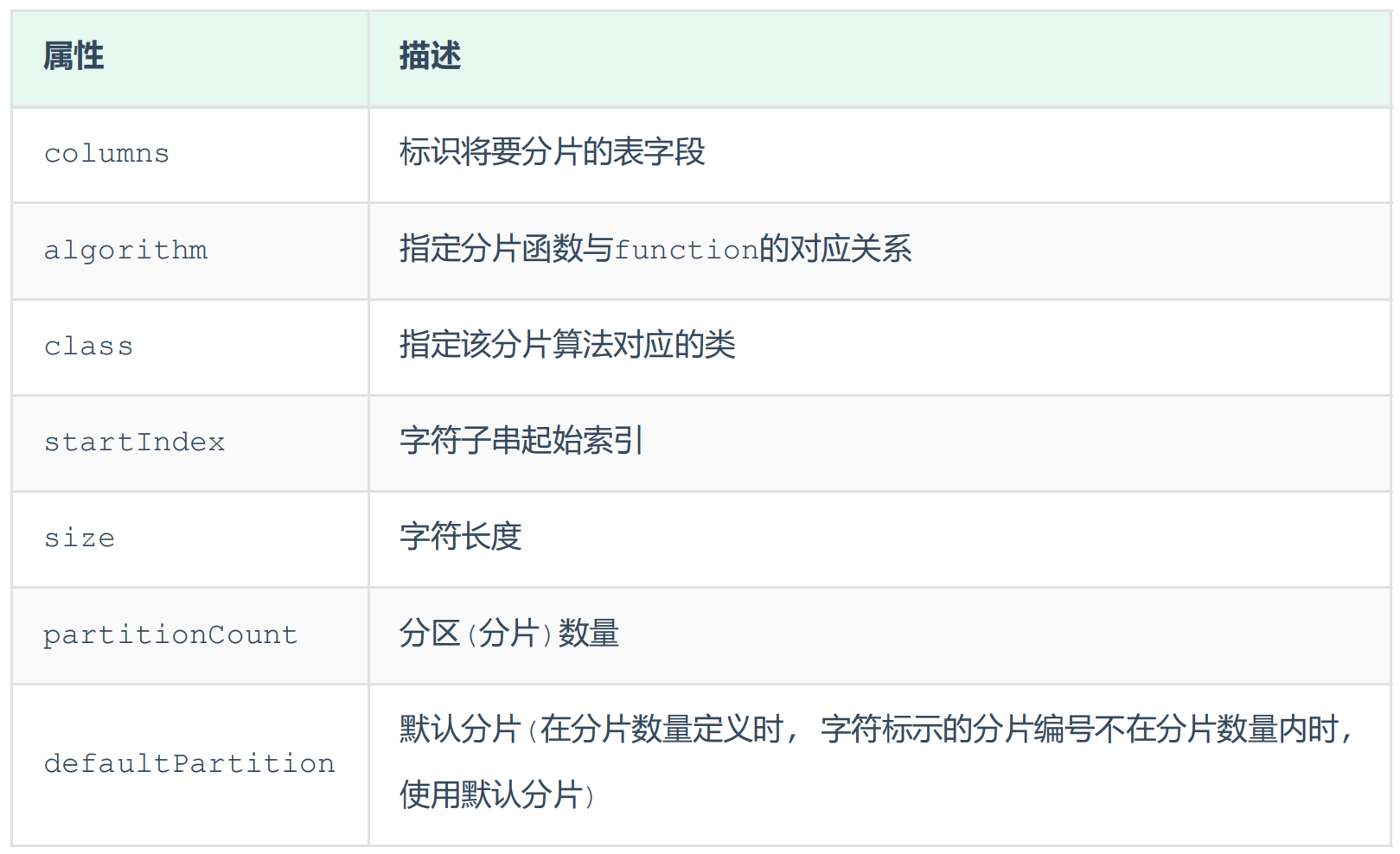The height and width of the screenshot is (854, 1400).
Task: Click the text 的对应关系 after function
Action: point(835,249)
